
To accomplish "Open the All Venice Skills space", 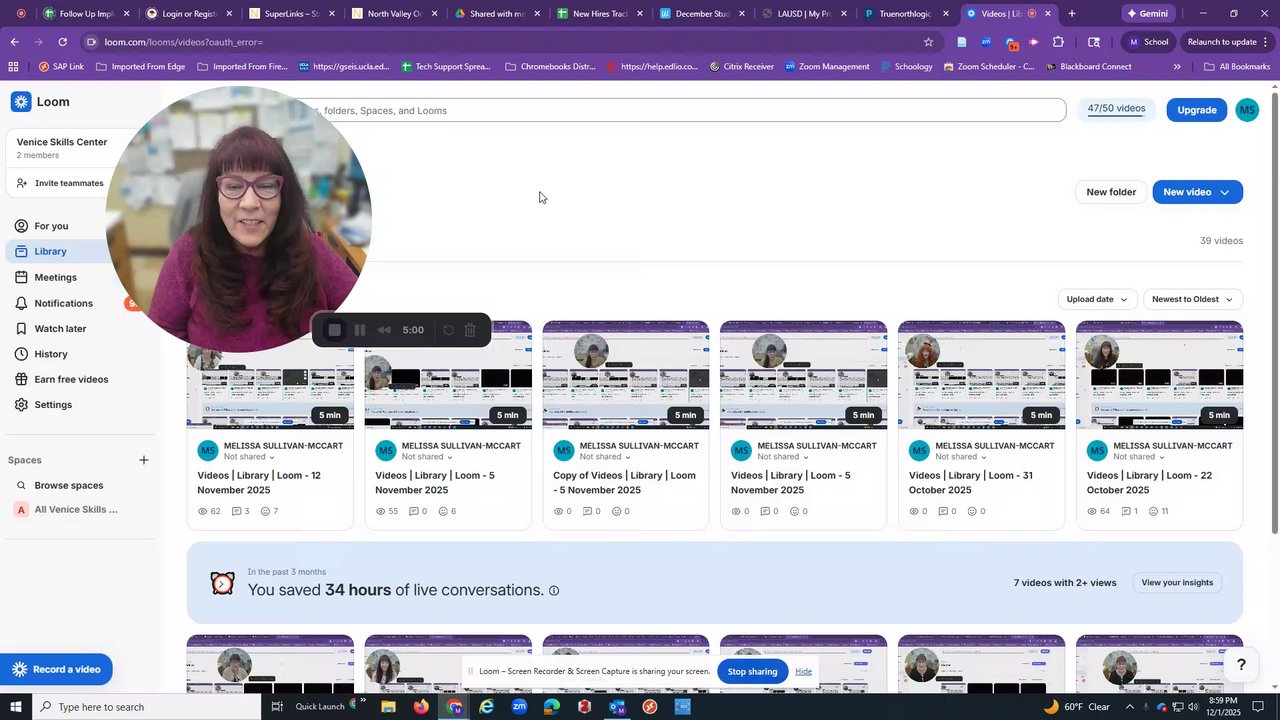I will click(x=75, y=510).
